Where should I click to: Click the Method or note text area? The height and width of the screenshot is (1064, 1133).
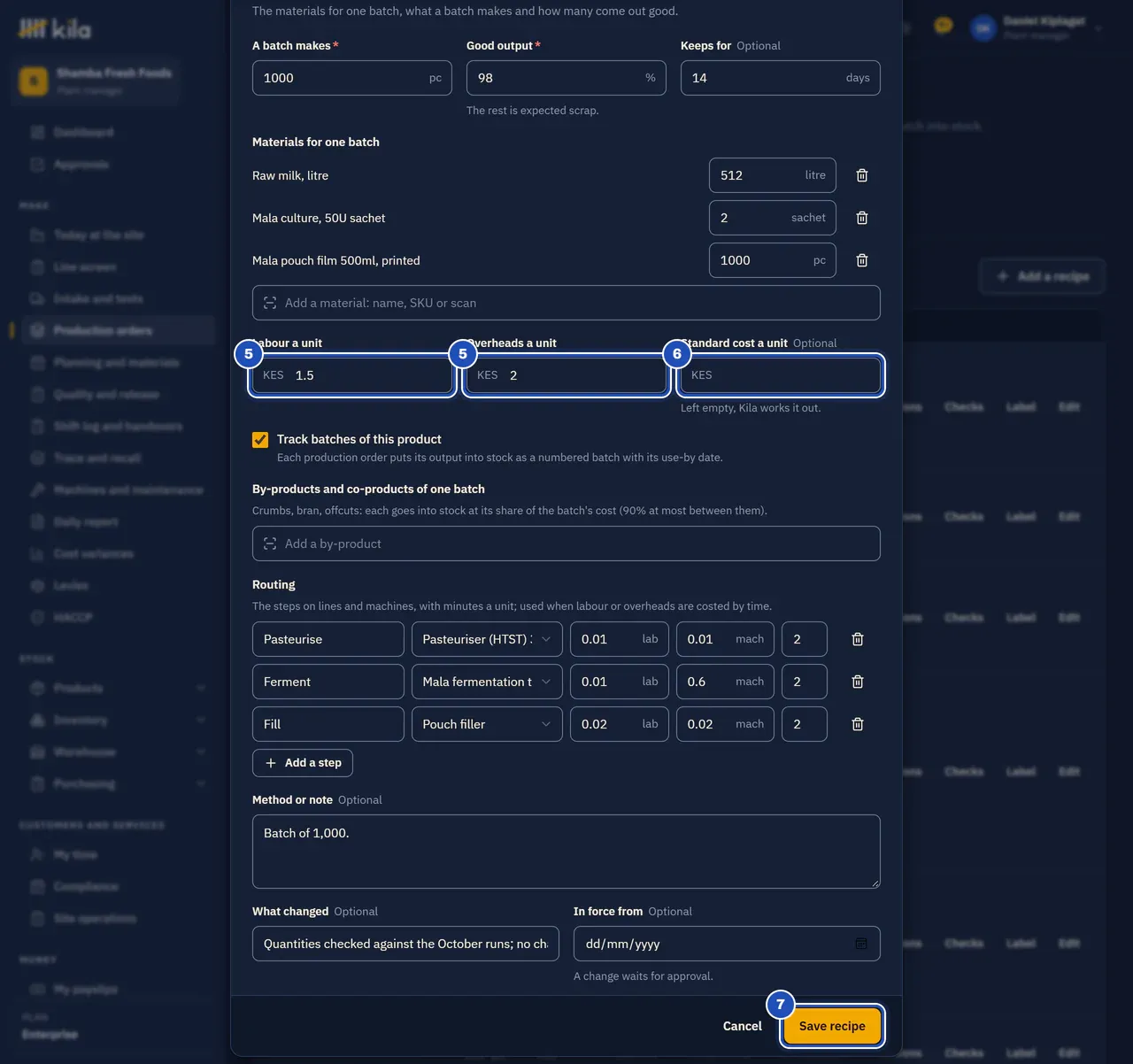click(566, 852)
